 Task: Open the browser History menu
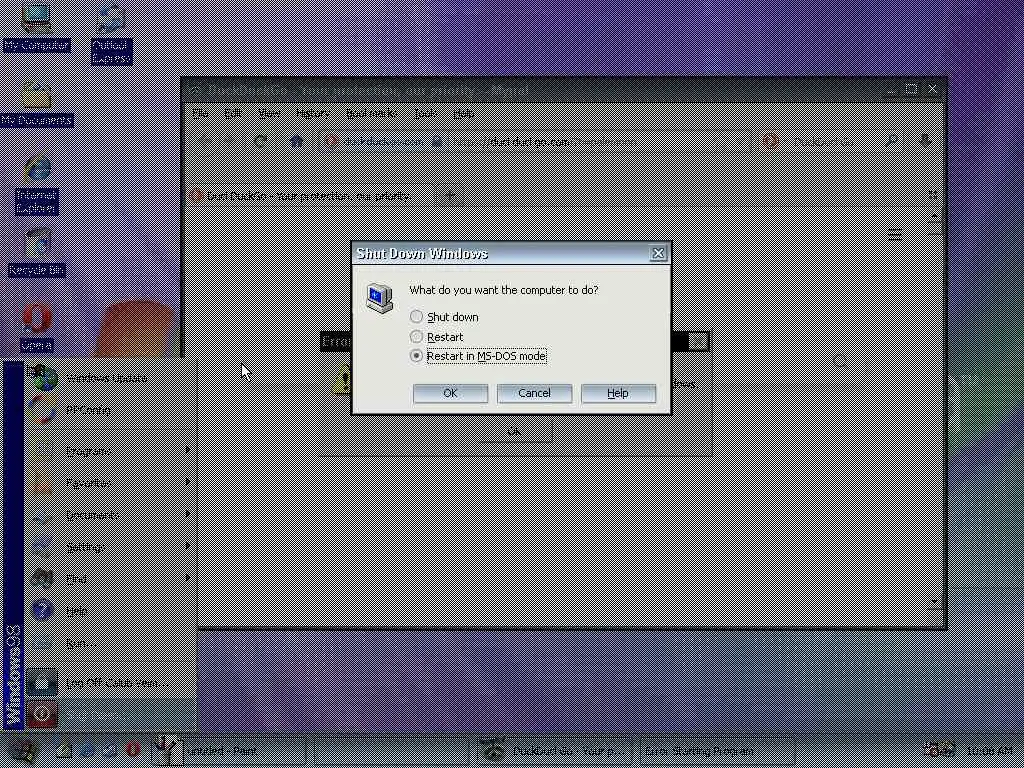point(313,114)
